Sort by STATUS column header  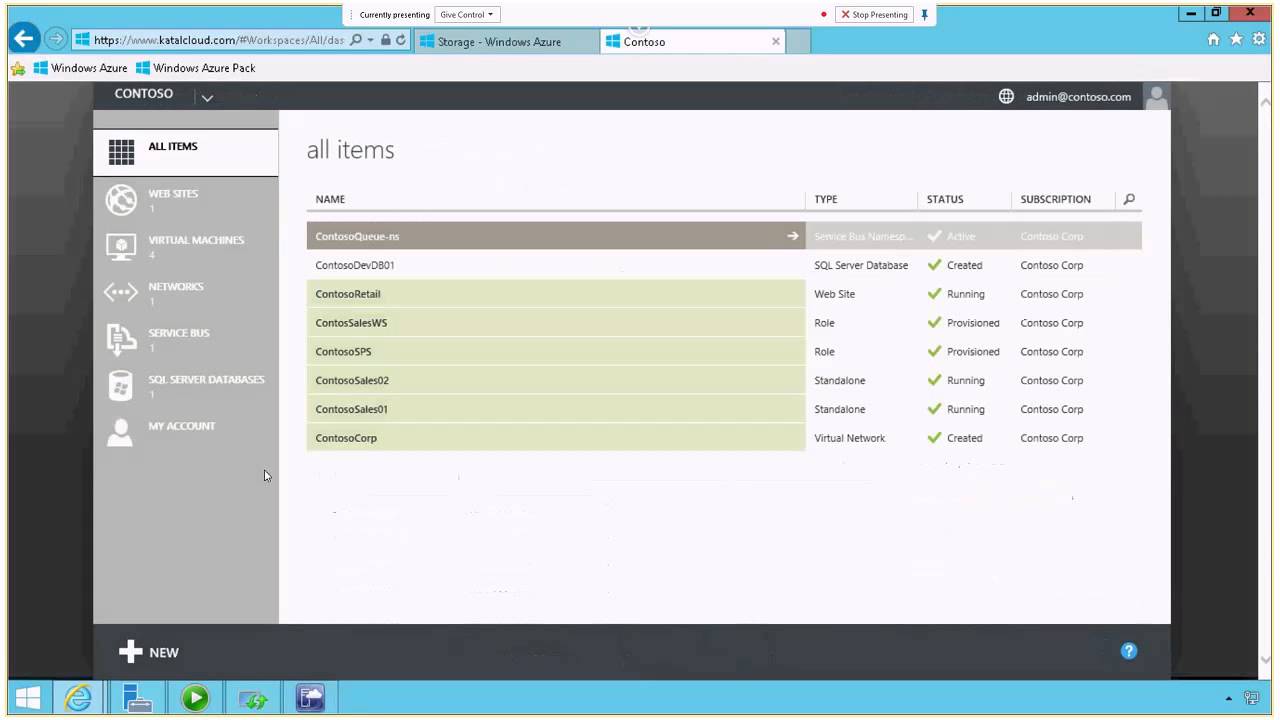pyautogui.click(x=945, y=199)
